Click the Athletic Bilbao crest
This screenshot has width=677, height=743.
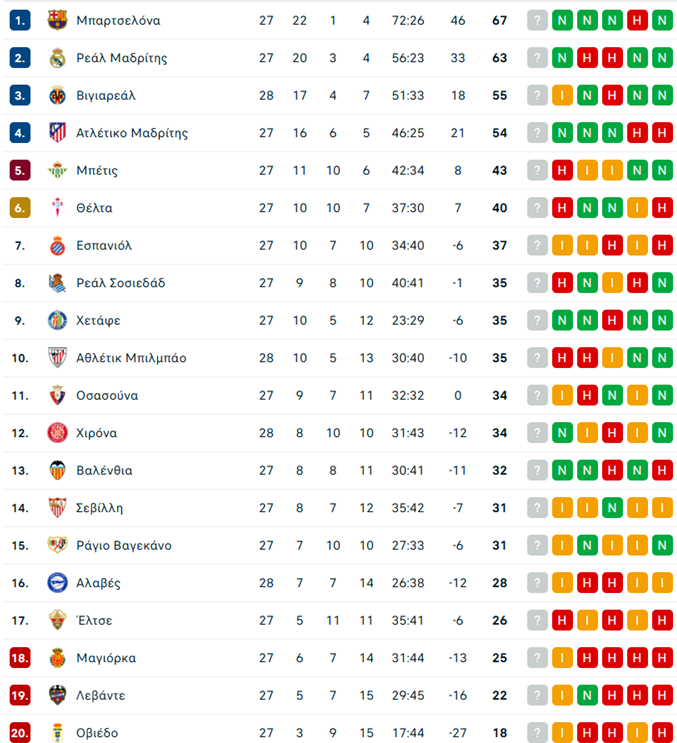click(57, 358)
